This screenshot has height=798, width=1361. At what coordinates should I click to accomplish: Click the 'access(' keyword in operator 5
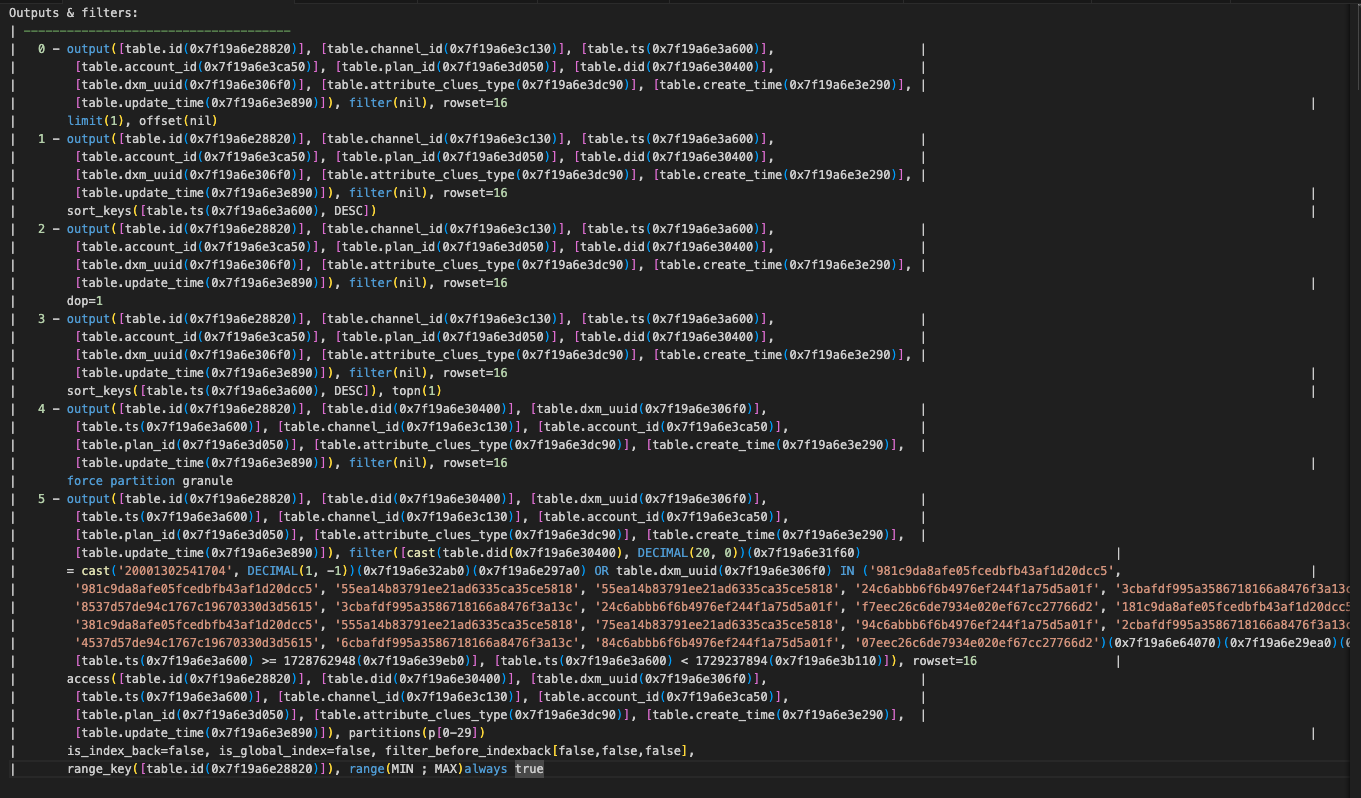[x=93, y=678]
